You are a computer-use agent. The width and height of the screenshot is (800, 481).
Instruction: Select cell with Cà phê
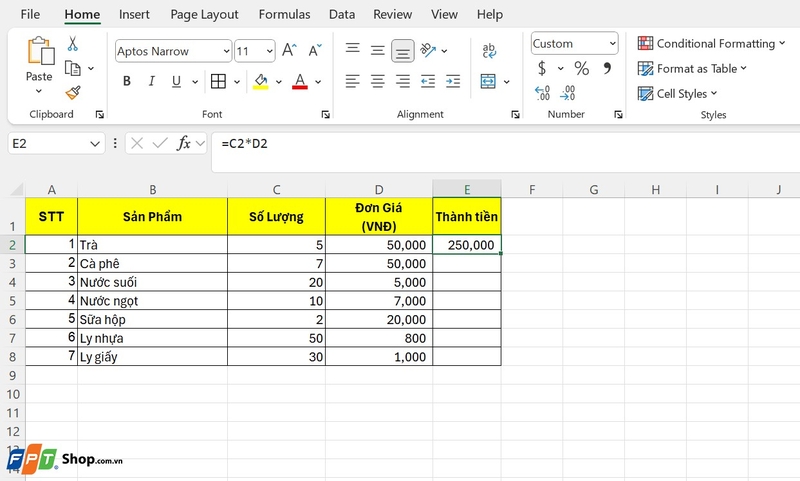pyautogui.click(x=153, y=264)
